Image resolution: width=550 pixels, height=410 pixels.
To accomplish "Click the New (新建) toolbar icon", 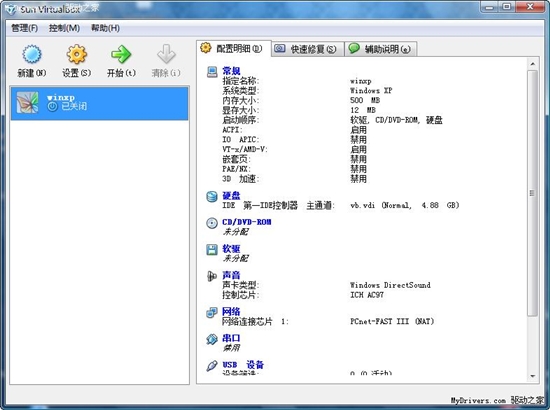I will 32,54.
